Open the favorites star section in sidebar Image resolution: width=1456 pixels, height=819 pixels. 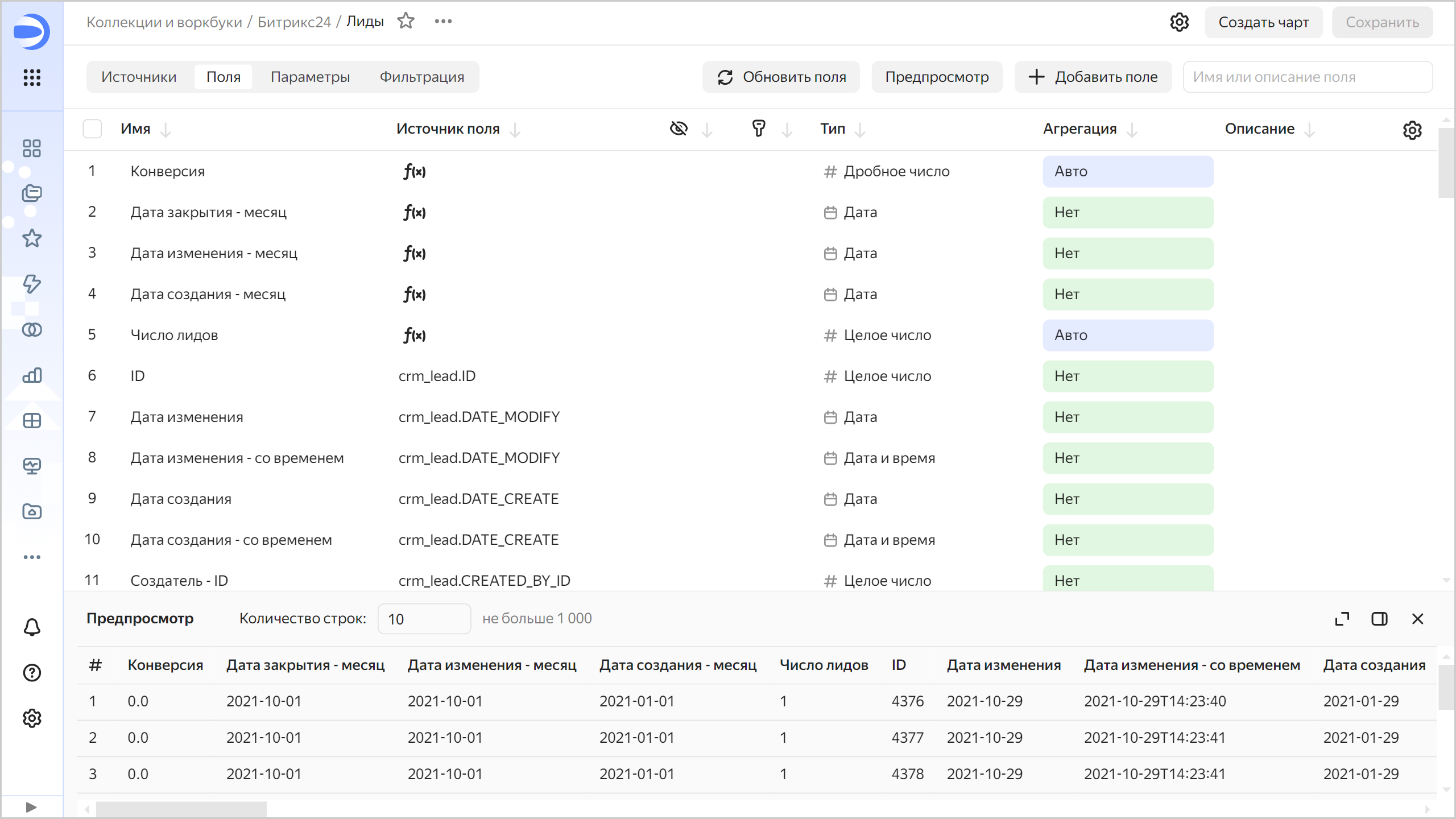click(x=32, y=238)
